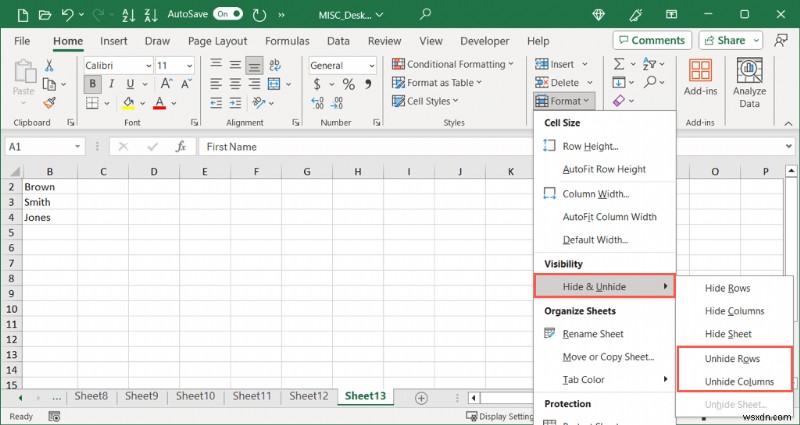Apply Percent Style
Image resolution: width=800 pixels, height=425 pixels.
[348, 84]
